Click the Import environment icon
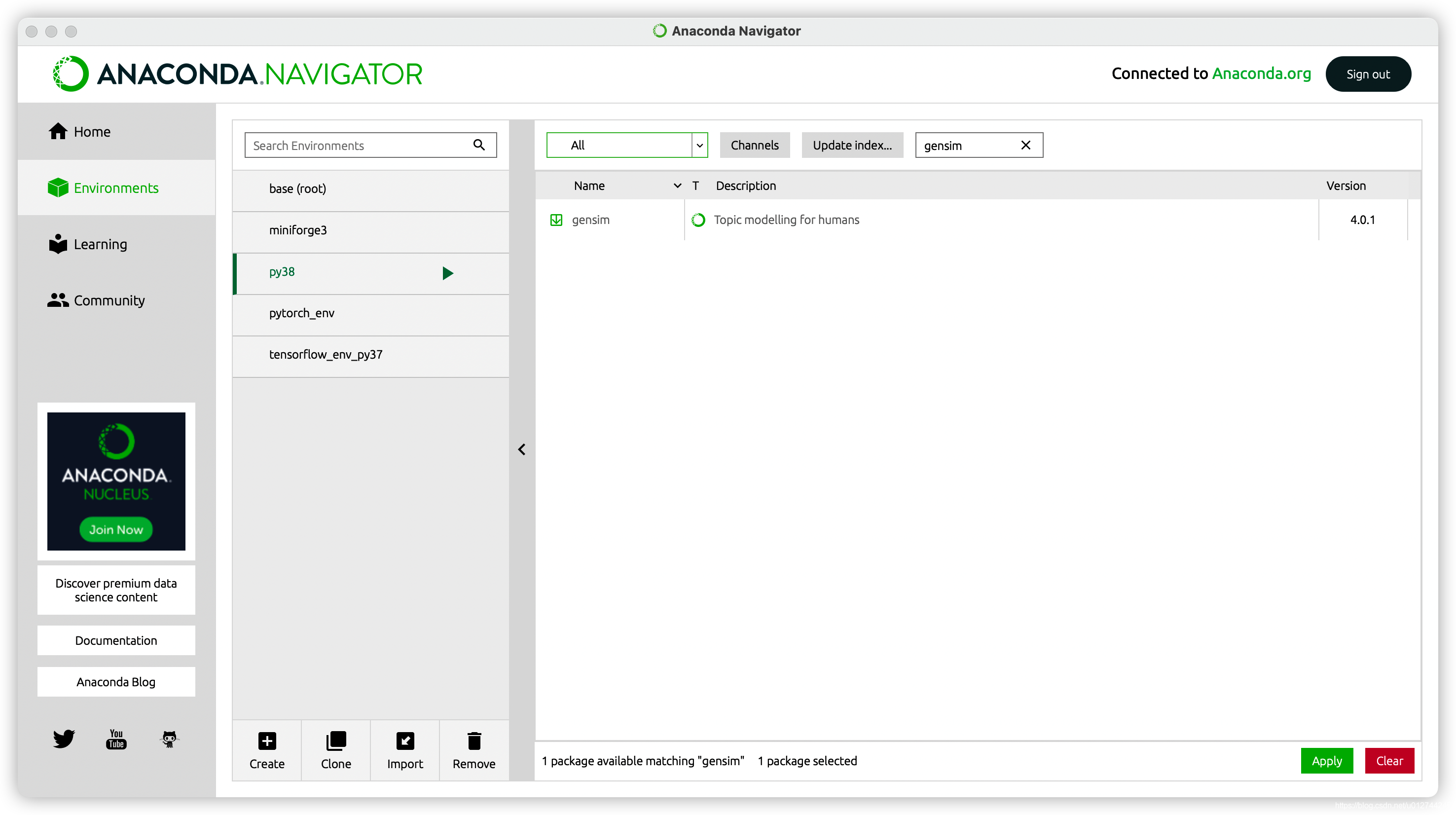Image resolution: width=1456 pixels, height=815 pixels. pos(405,741)
